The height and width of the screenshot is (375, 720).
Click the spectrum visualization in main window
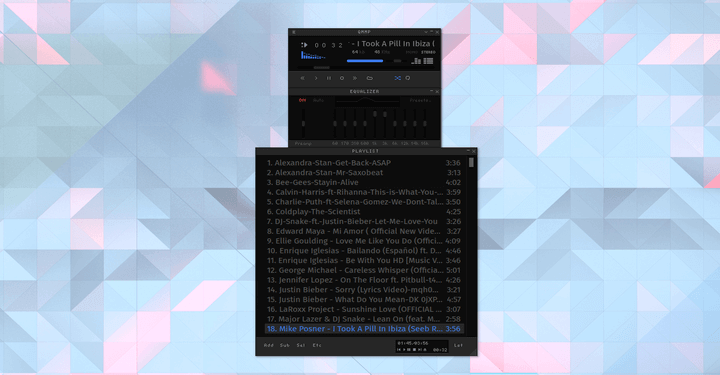[313, 56]
